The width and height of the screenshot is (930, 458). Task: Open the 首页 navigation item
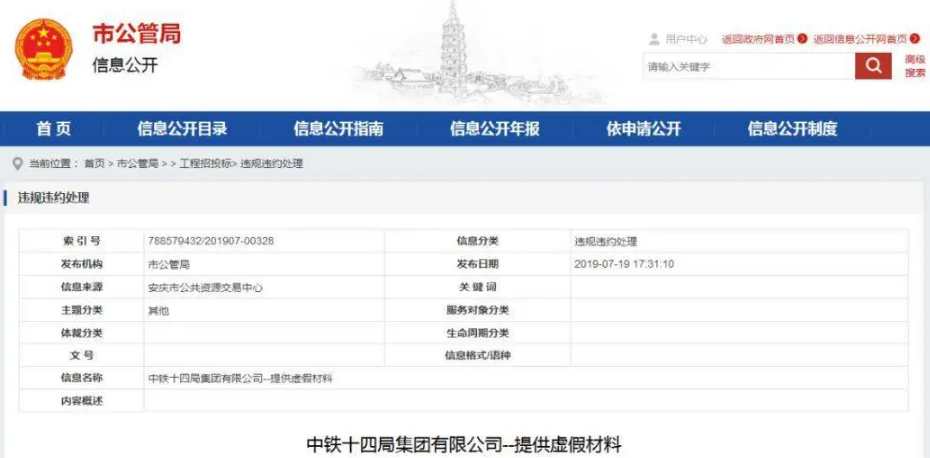click(x=54, y=129)
